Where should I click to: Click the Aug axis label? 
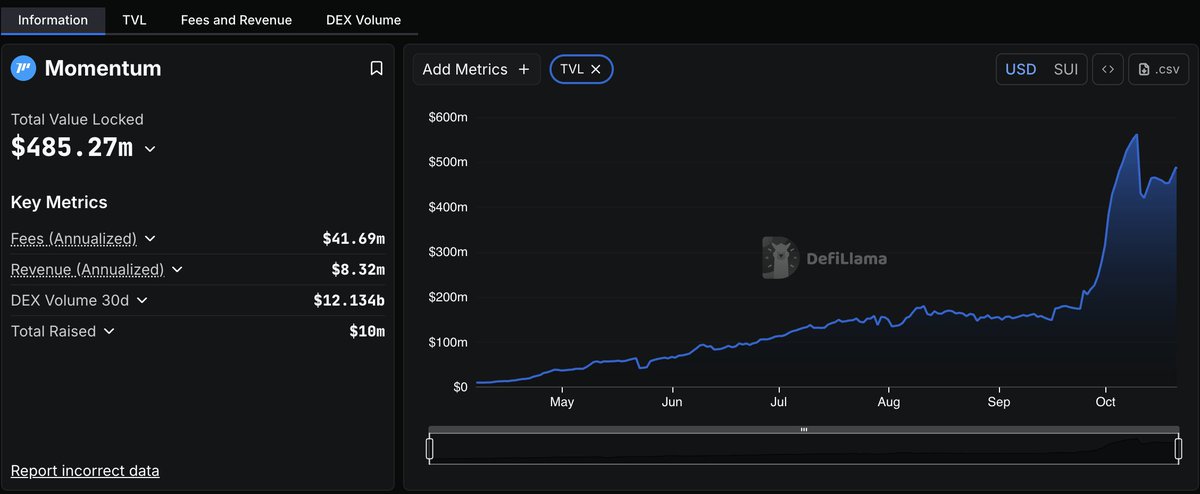(x=889, y=402)
